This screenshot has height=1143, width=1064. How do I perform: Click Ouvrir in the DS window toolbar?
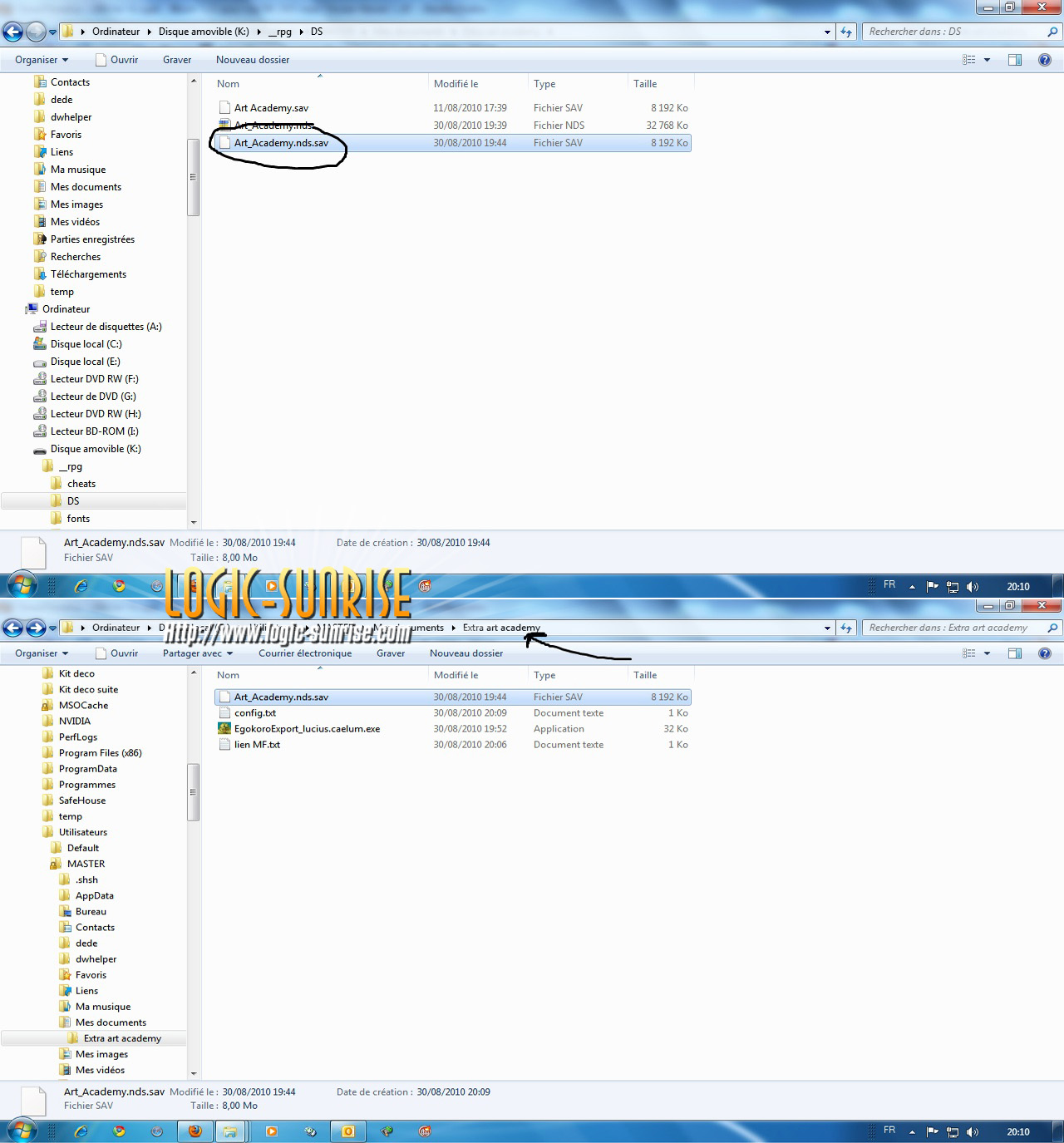[x=117, y=60]
